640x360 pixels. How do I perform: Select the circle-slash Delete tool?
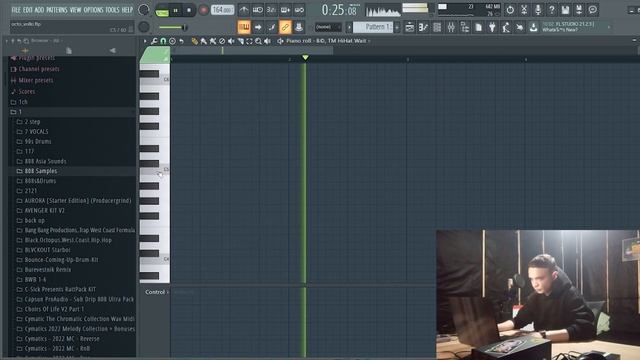(222, 41)
